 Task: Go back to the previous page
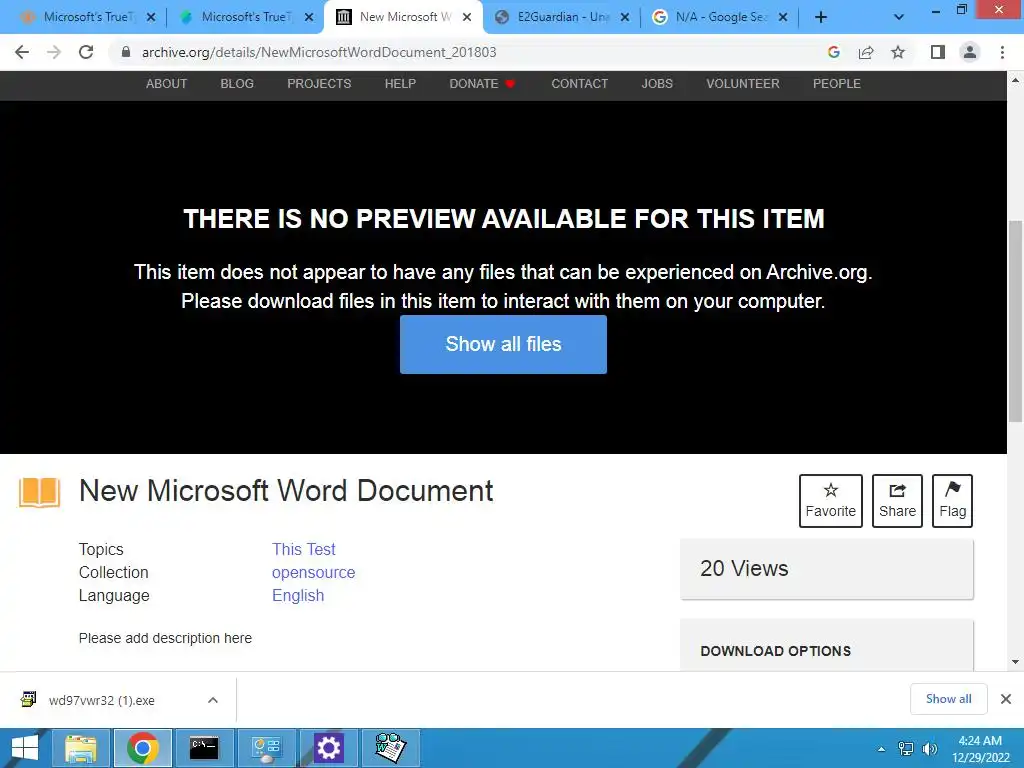pyautogui.click(x=22, y=52)
